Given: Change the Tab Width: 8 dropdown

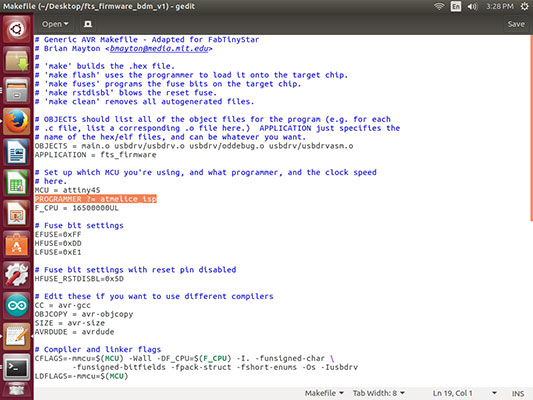Looking at the screenshot, I should [379, 393].
